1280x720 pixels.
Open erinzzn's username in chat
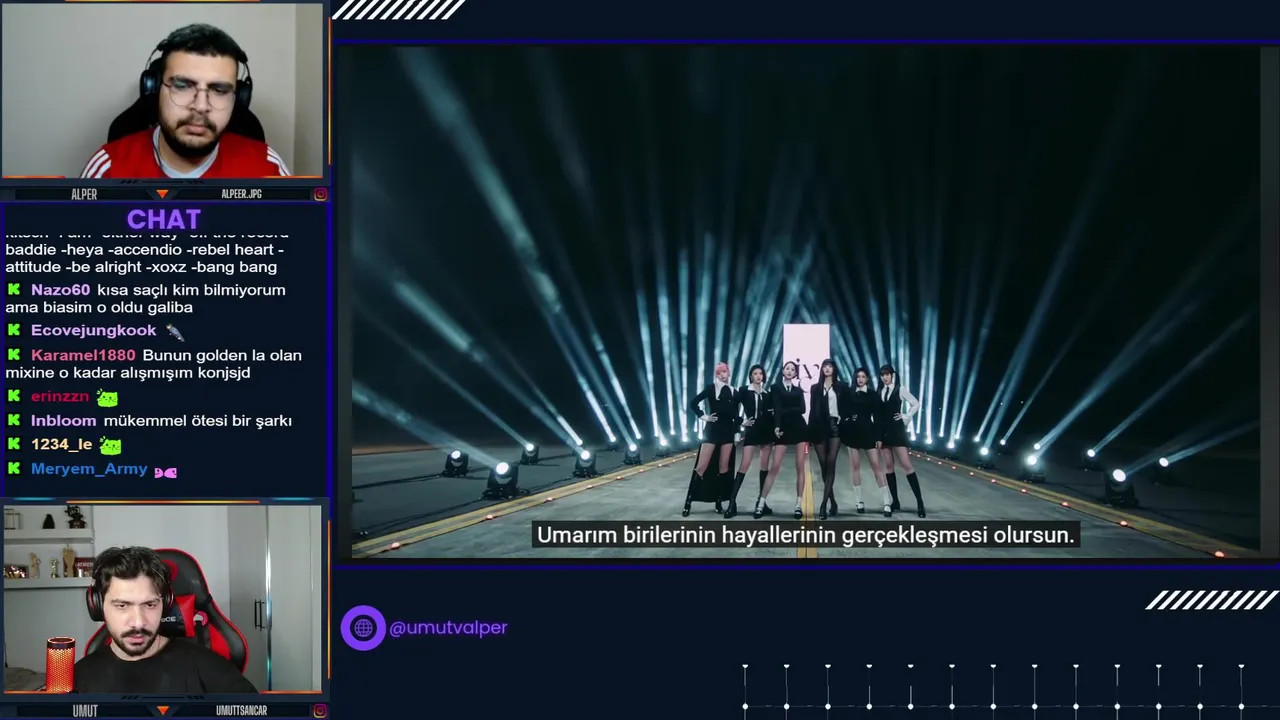[60, 397]
